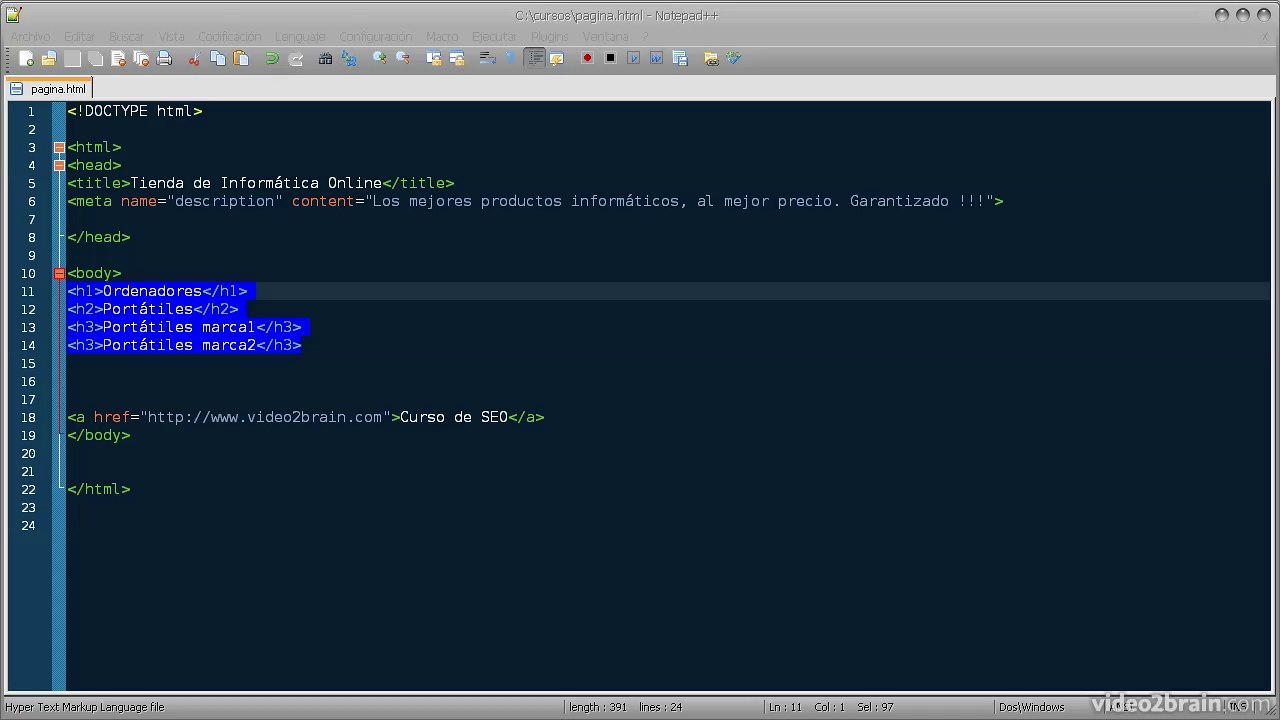Image resolution: width=1280 pixels, height=720 pixels.
Task: Print the document using the printer icon
Action: pyautogui.click(x=164, y=59)
